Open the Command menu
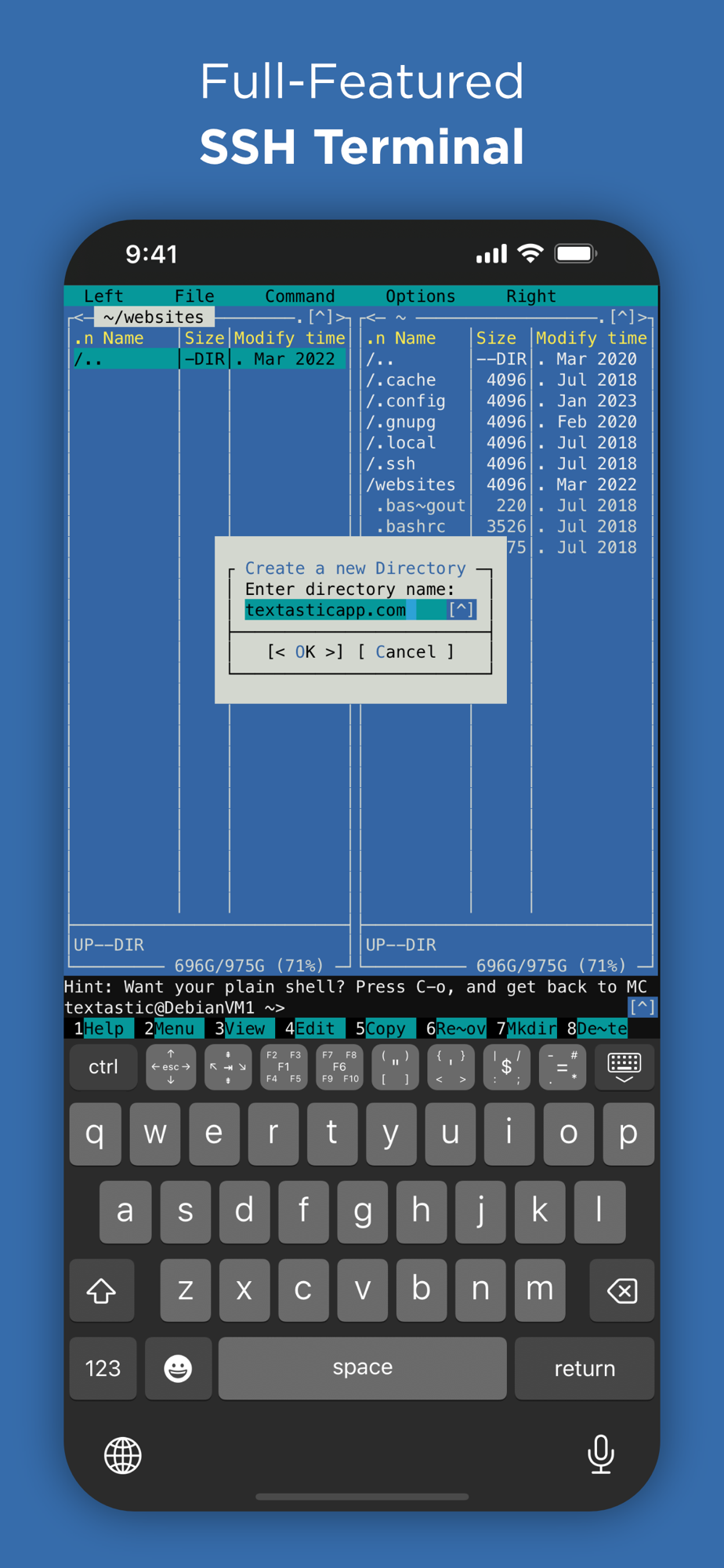 pos(299,296)
